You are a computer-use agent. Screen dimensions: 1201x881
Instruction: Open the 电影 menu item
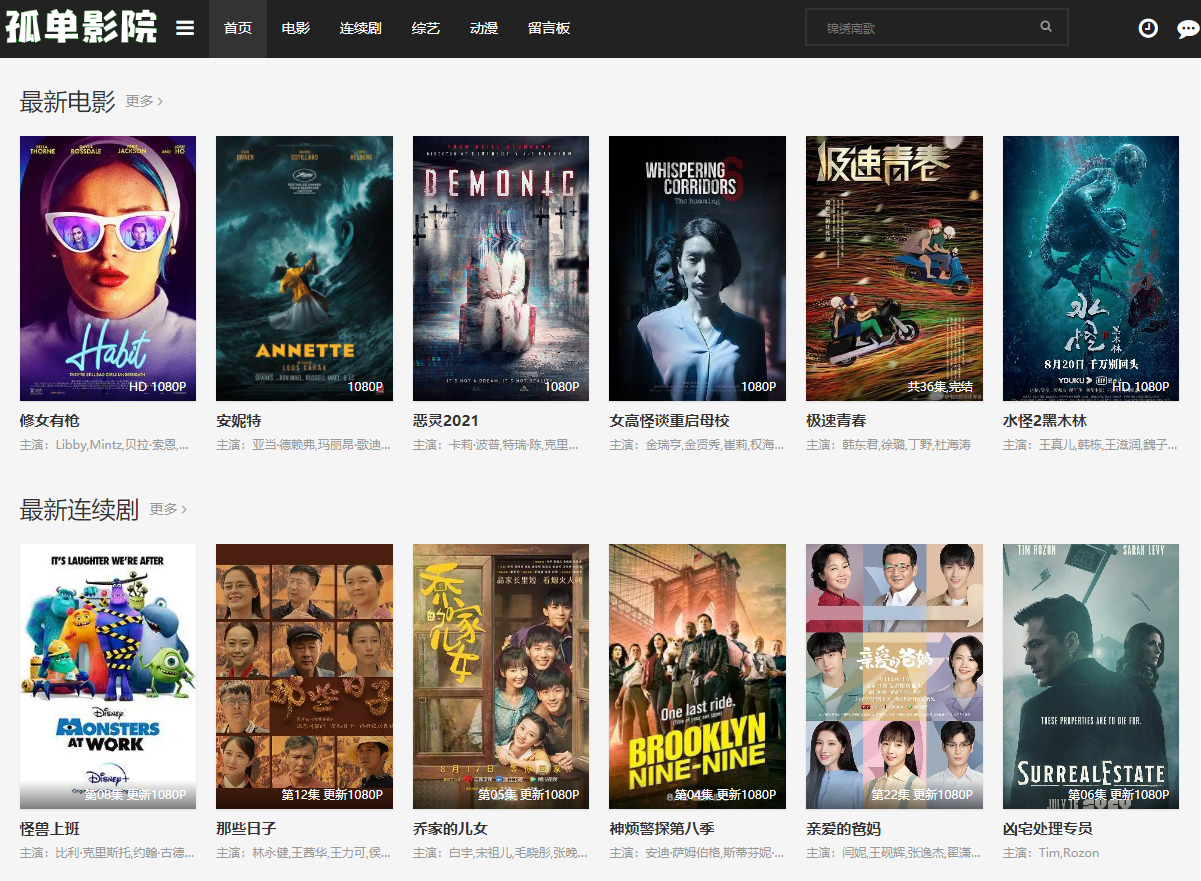coord(296,28)
